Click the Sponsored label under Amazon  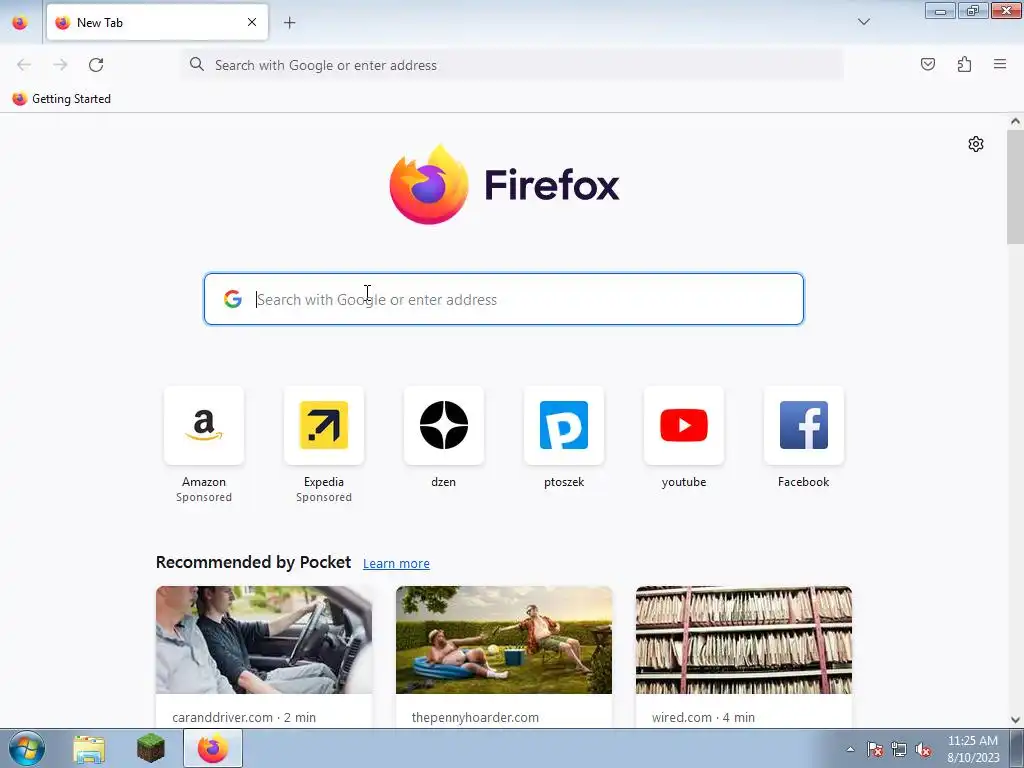click(204, 497)
